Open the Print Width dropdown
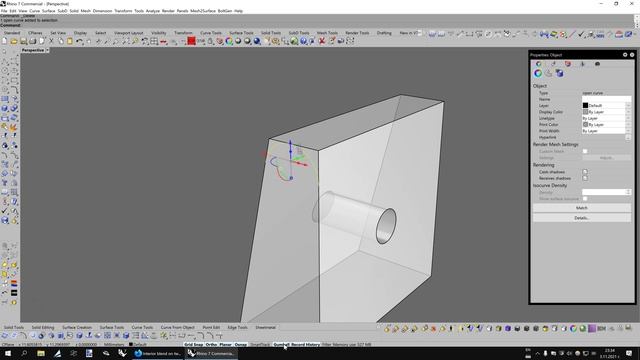640x360 pixels. click(628, 131)
